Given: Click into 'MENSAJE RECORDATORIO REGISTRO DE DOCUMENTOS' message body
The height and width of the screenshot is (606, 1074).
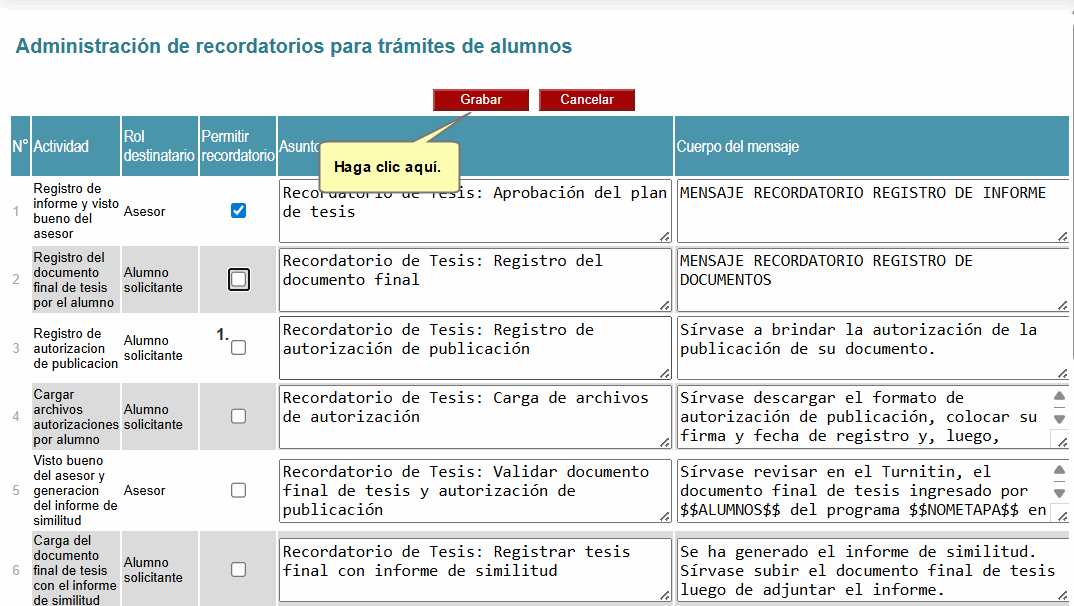Looking at the screenshot, I should point(870,279).
